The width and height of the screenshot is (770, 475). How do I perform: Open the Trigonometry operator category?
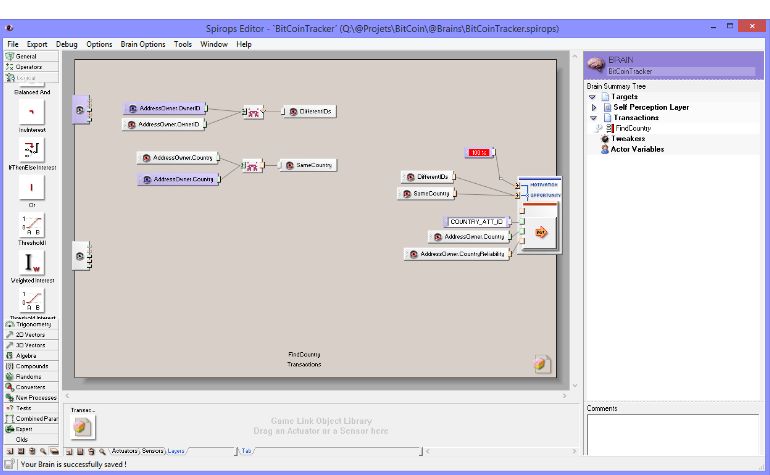tap(31, 324)
